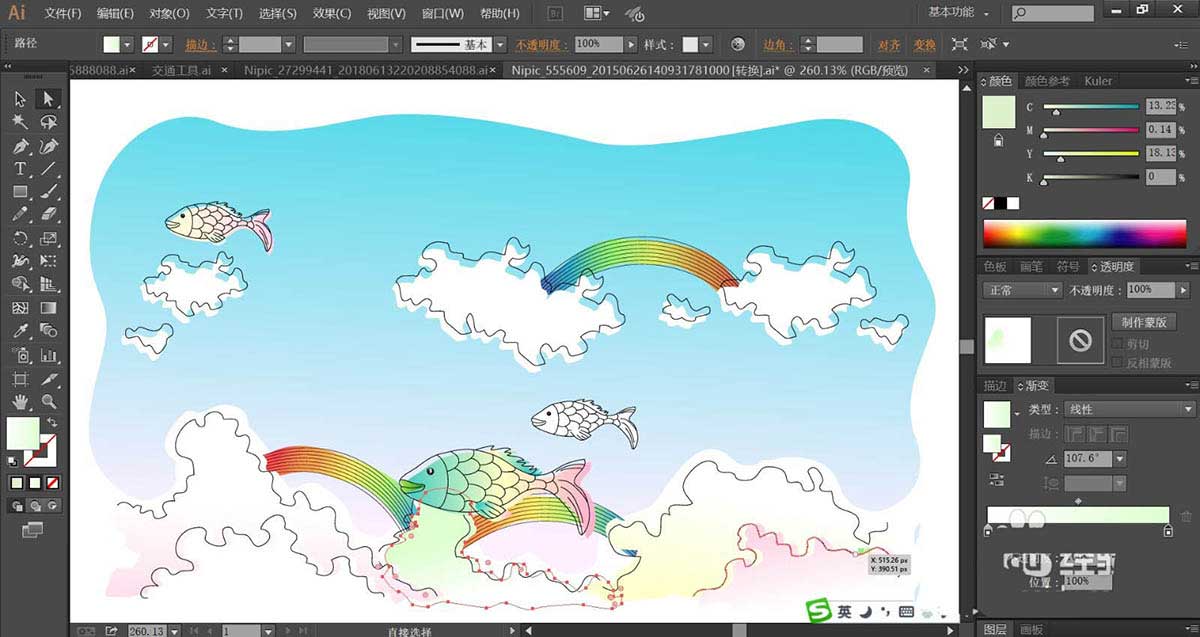Click the color spectrum bar
This screenshot has height=637, width=1200.
coord(1084,234)
